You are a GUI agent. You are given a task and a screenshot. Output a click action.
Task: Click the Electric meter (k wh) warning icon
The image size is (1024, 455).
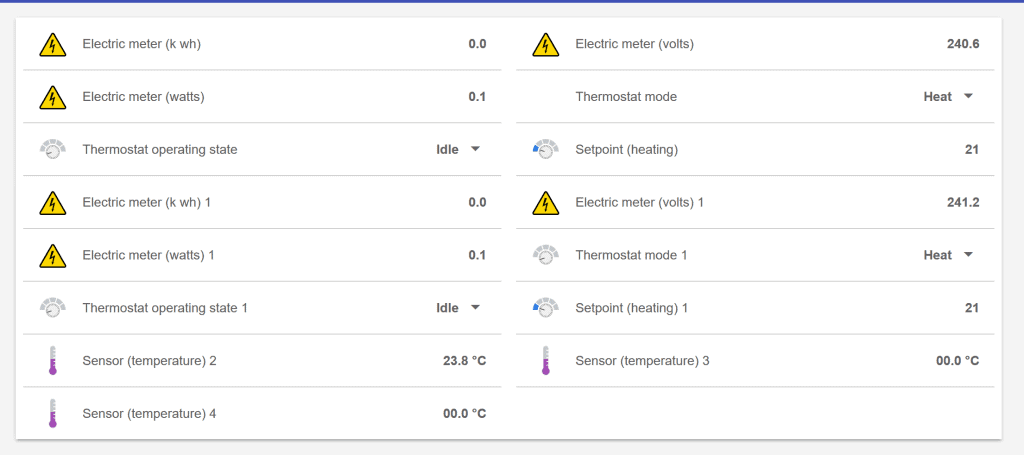pos(52,44)
